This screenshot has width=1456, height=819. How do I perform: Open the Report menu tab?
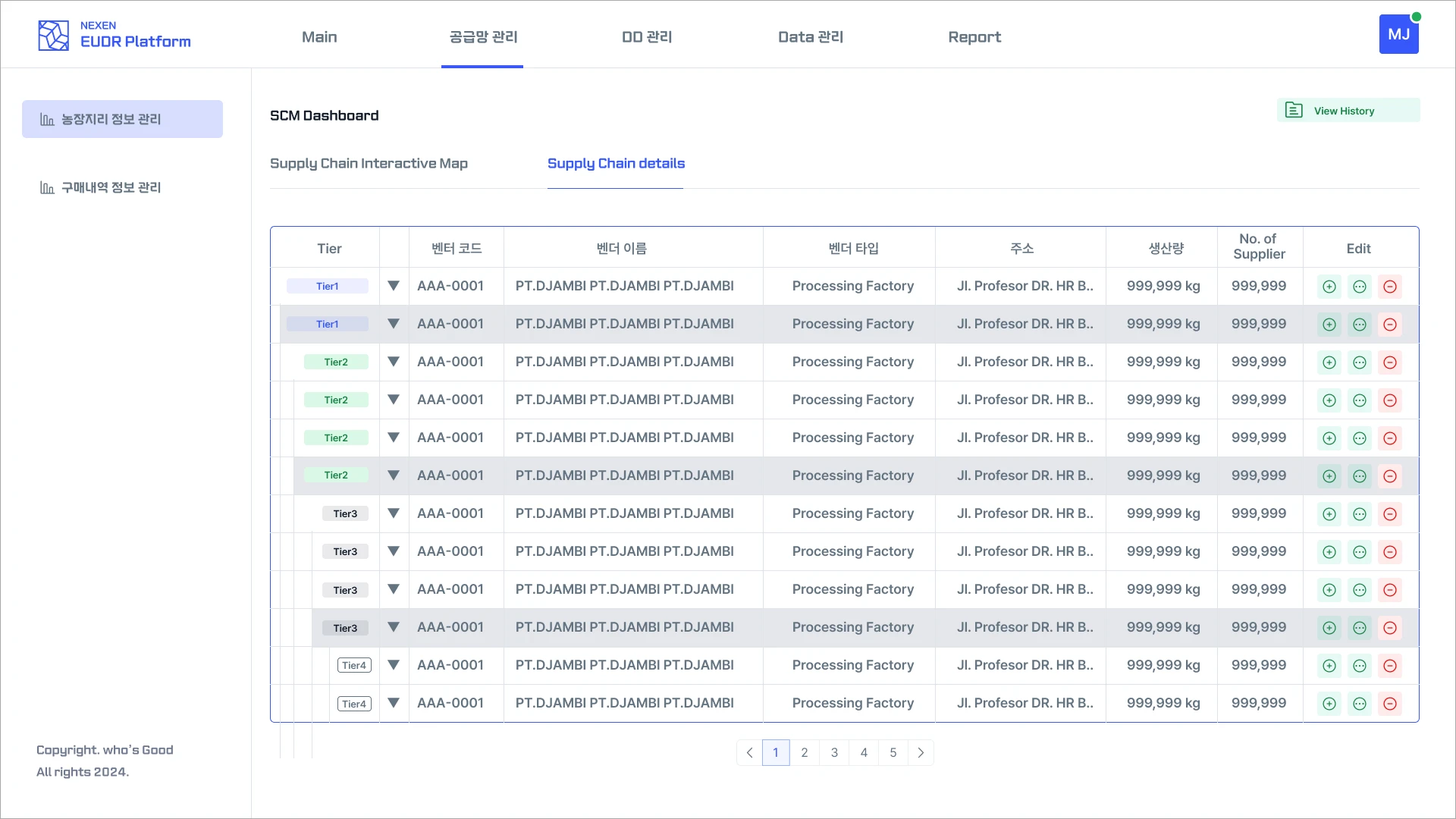tap(974, 37)
